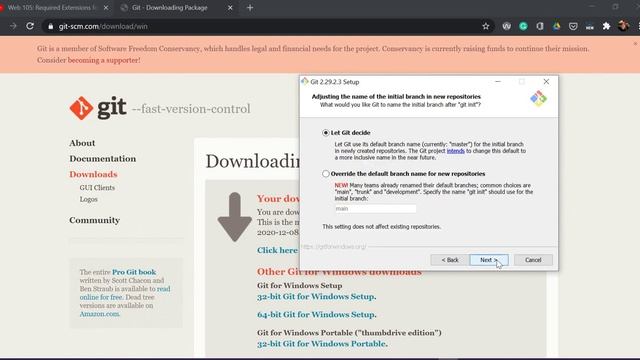Go back with the < Back button

click(450, 260)
